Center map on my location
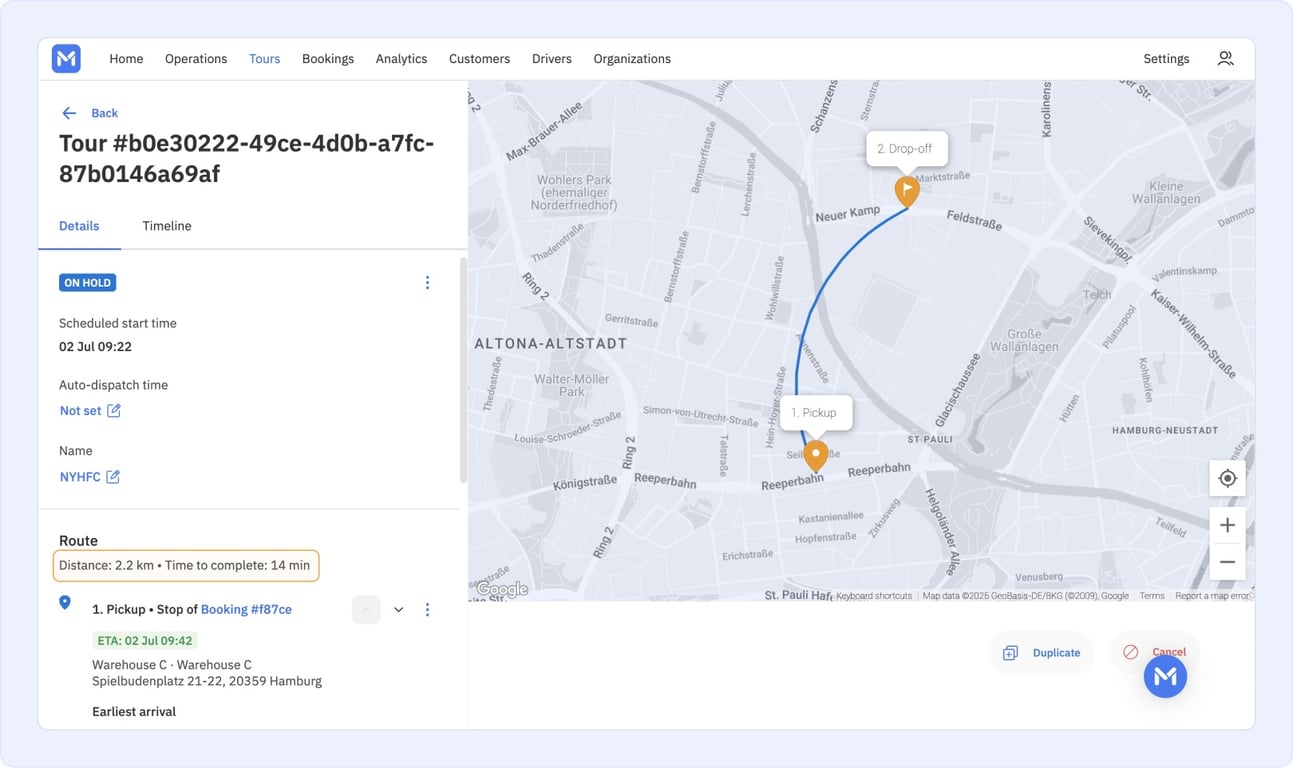1293x768 pixels. [x=1227, y=479]
